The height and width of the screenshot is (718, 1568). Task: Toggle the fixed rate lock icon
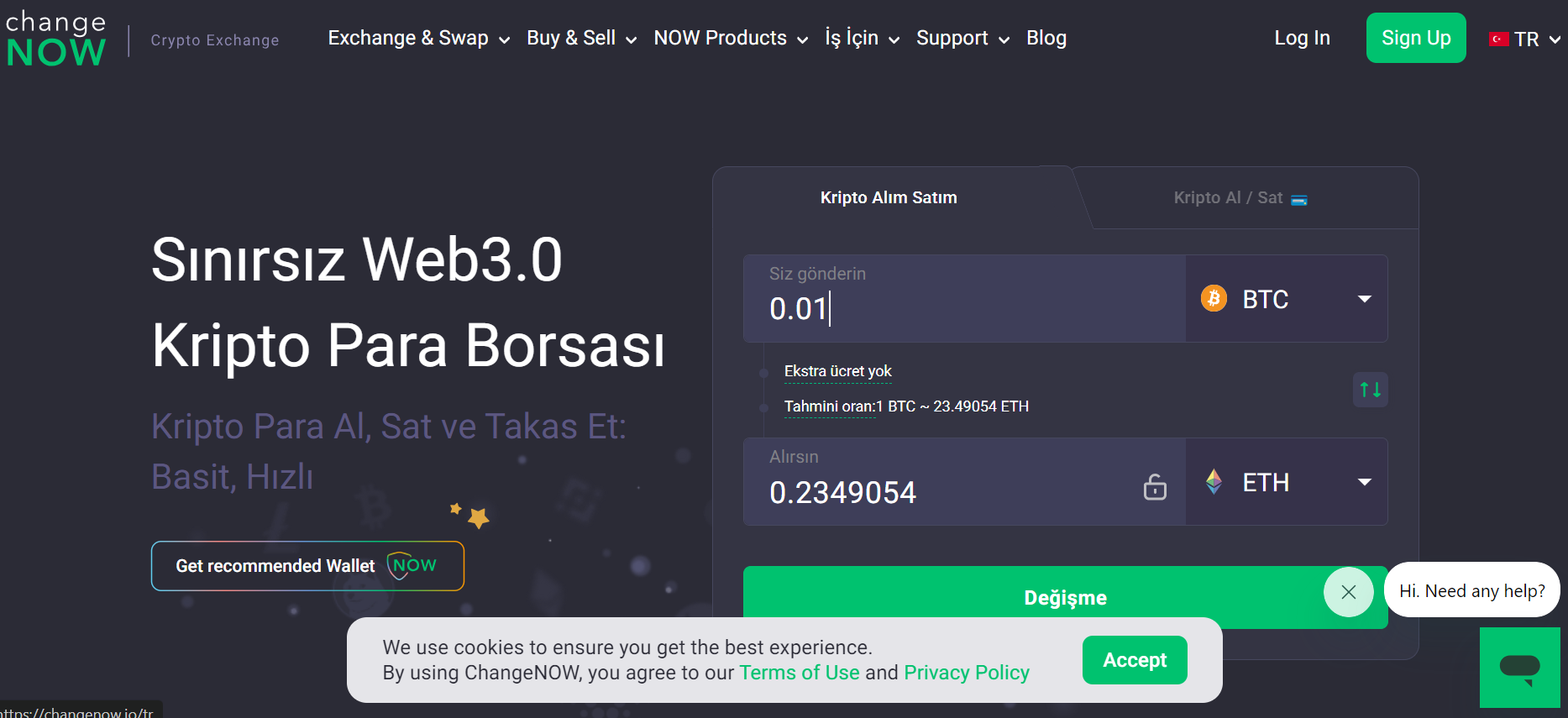[1155, 486]
